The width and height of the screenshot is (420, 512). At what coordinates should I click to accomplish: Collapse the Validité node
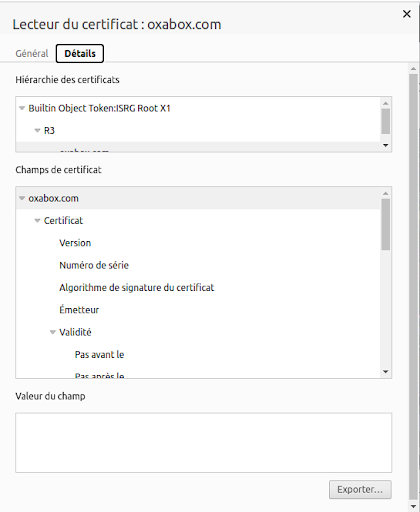(x=53, y=332)
